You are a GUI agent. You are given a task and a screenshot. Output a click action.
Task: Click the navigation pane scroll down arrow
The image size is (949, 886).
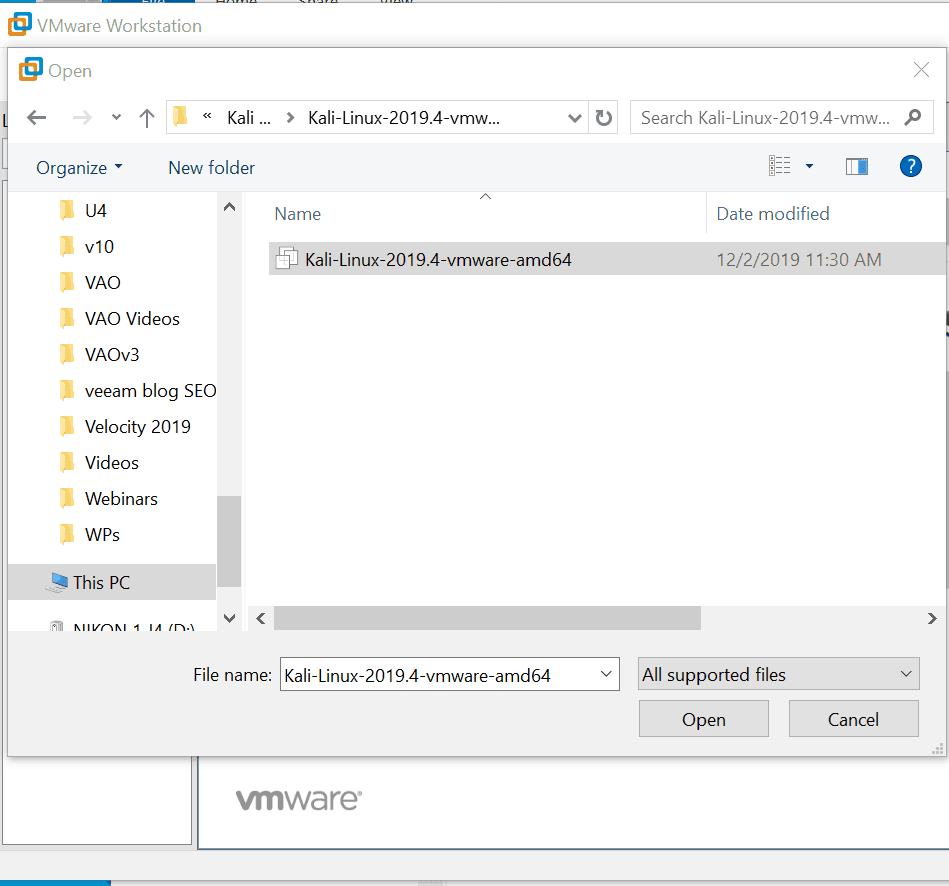pyautogui.click(x=229, y=618)
